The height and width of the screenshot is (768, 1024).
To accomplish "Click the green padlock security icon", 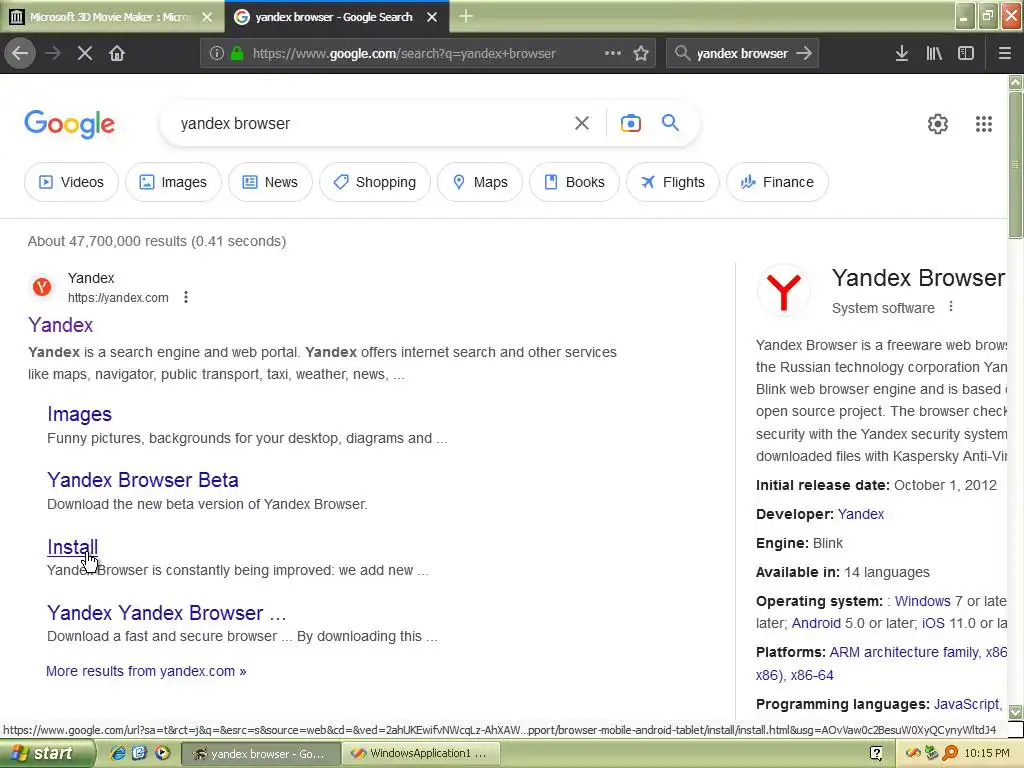I will pos(237,53).
